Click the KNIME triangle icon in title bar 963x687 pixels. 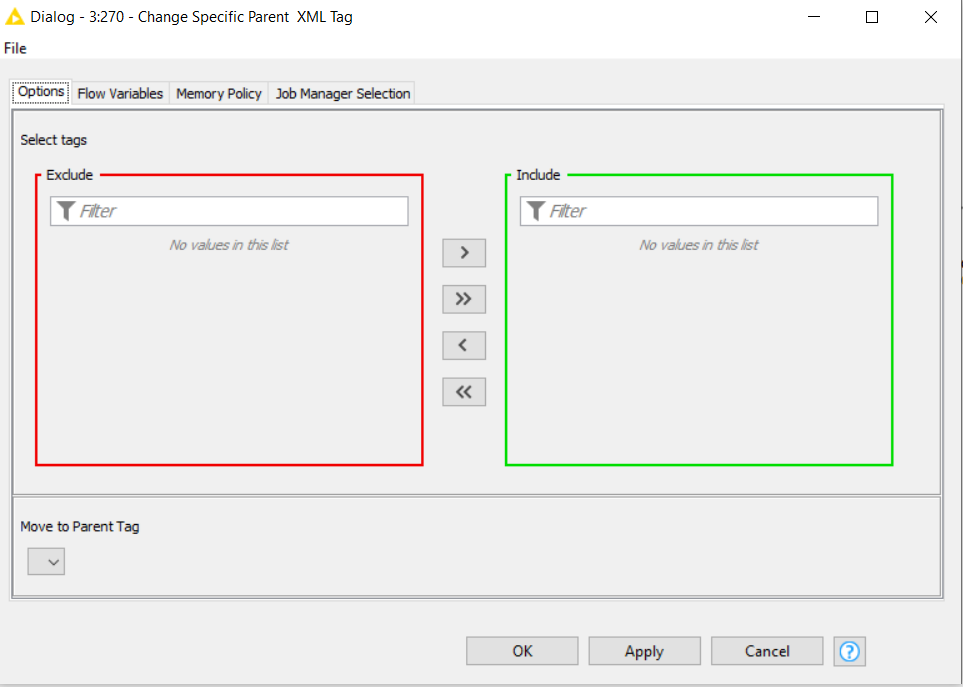[14, 17]
